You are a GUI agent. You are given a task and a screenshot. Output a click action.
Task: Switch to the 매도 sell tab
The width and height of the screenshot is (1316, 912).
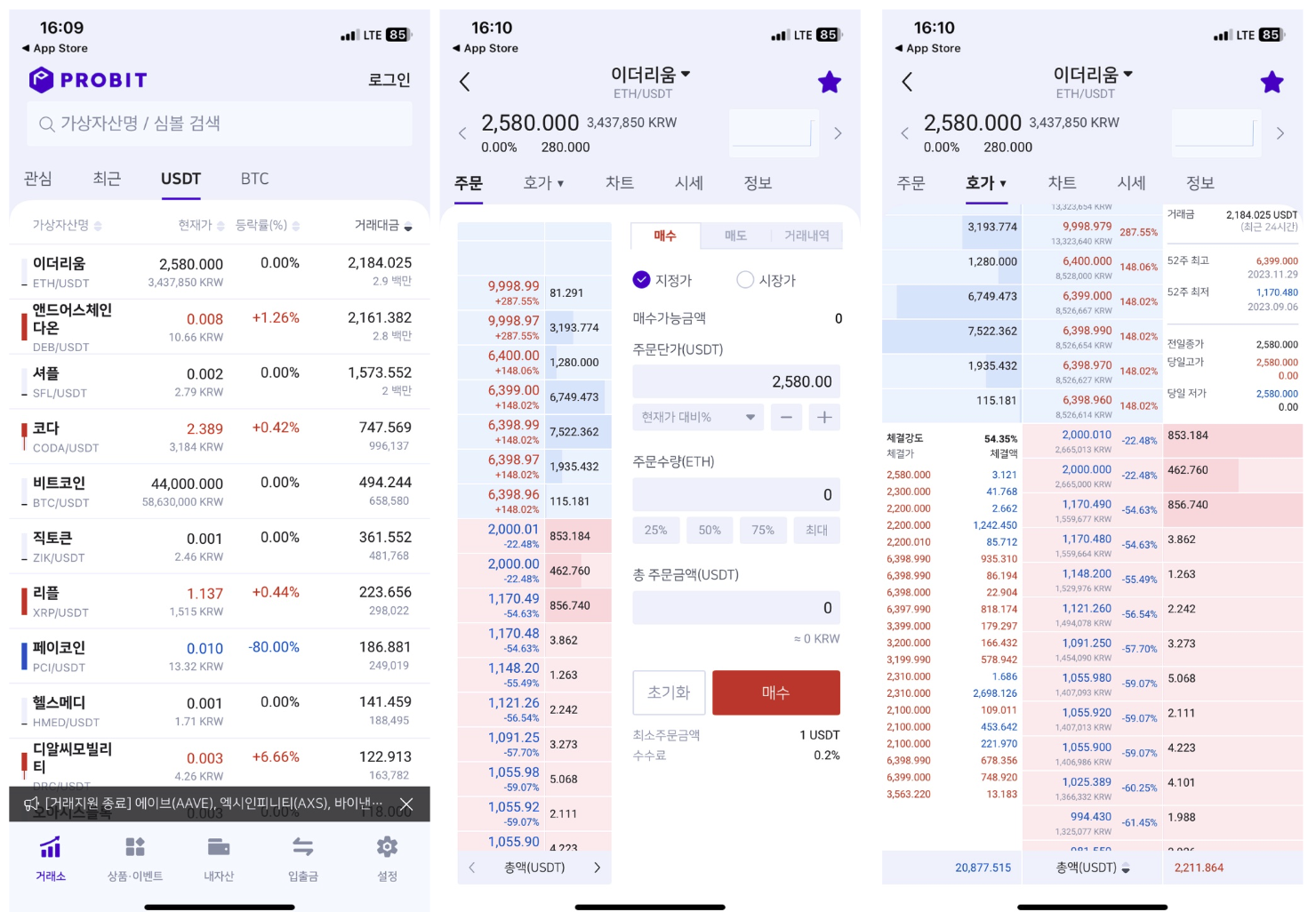point(735,236)
